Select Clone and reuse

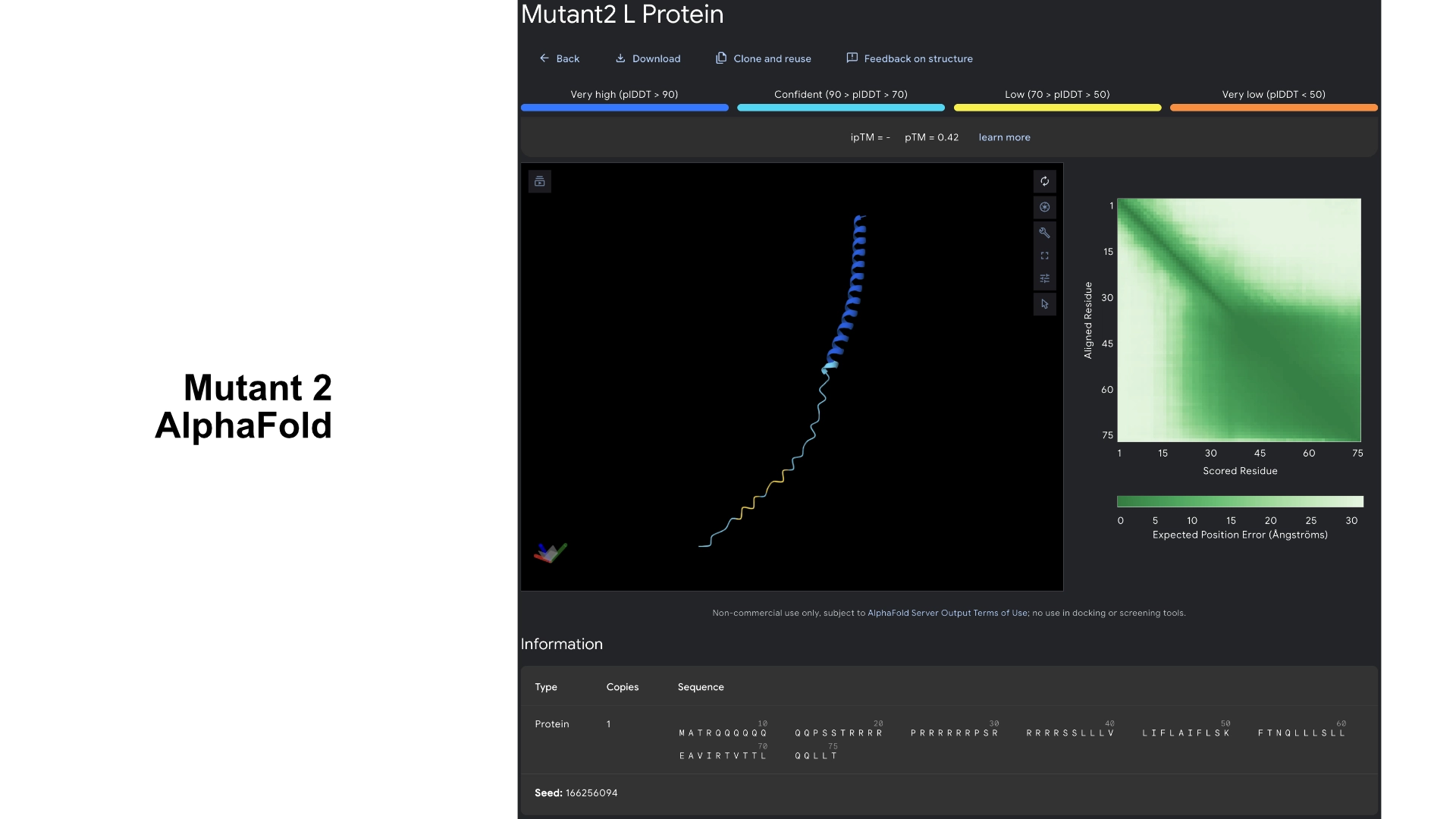click(772, 58)
